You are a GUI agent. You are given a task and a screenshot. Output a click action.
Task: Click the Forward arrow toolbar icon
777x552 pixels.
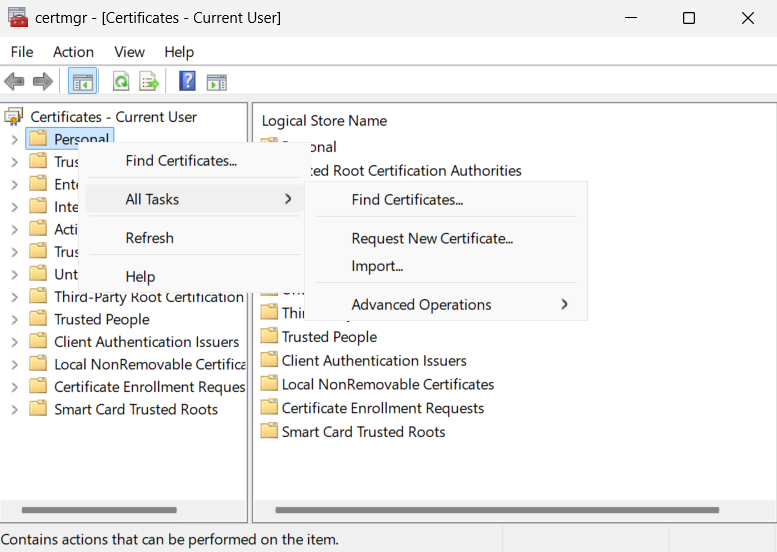[43, 81]
